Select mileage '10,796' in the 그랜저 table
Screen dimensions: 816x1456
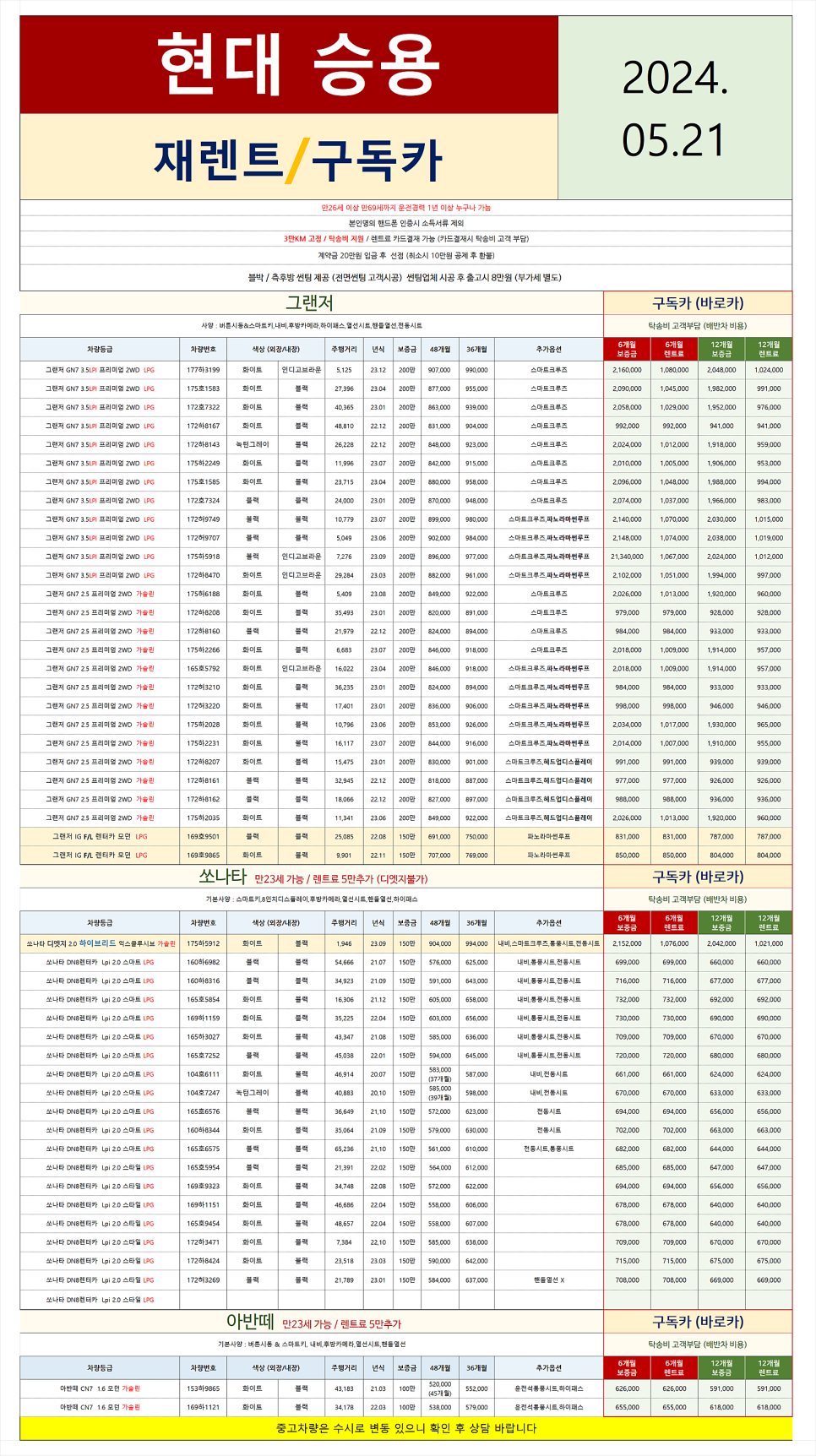344,725
